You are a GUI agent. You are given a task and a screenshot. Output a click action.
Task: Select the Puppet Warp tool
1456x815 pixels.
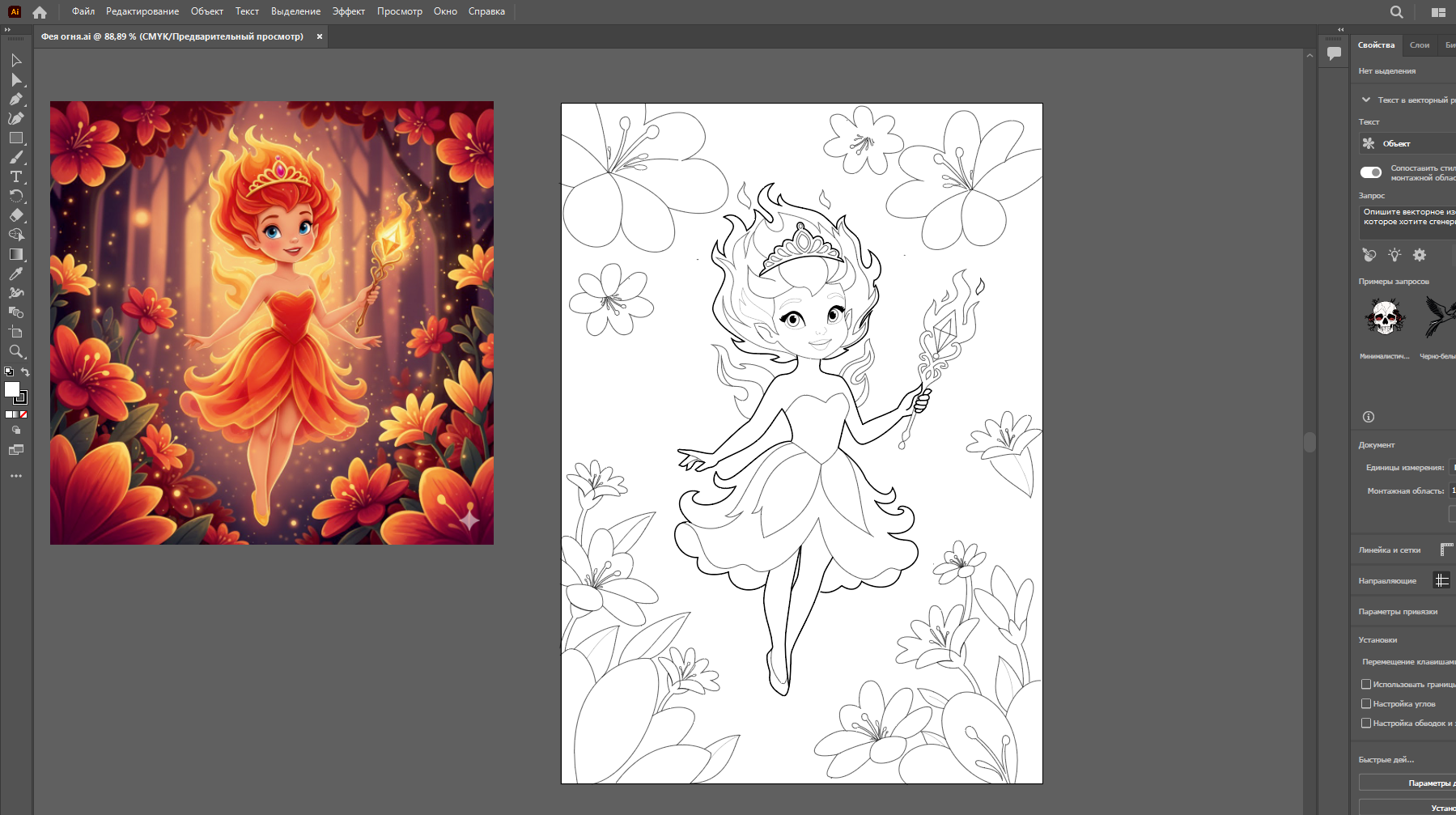point(16,294)
